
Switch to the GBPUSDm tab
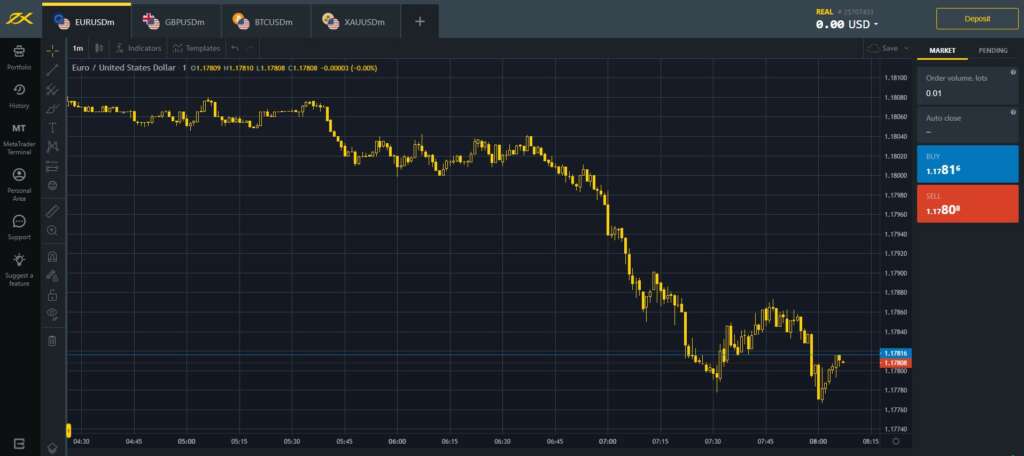coord(176,22)
